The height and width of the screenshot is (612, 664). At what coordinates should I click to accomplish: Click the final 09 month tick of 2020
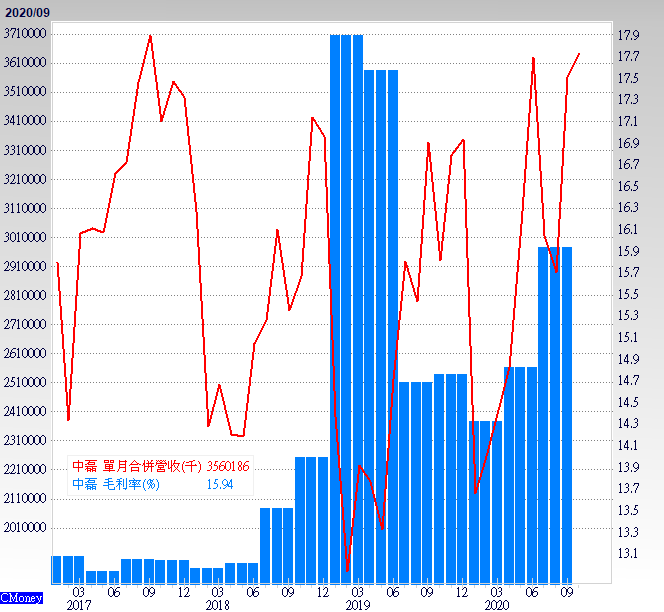[x=567, y=592]
